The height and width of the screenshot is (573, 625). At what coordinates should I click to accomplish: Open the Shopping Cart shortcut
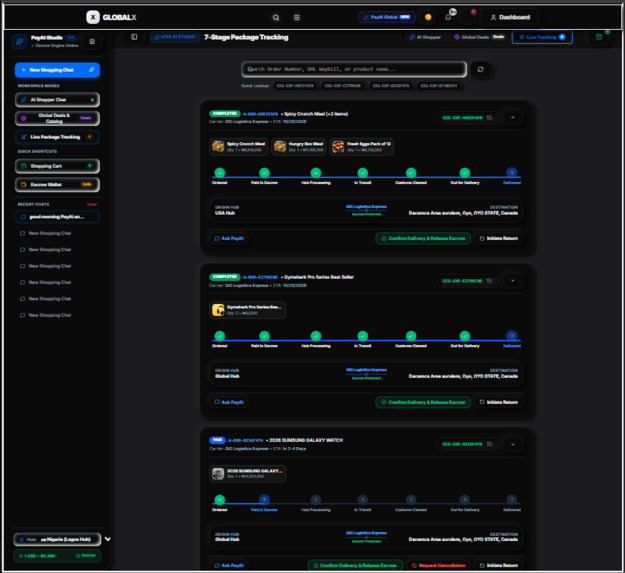point(57,166)
